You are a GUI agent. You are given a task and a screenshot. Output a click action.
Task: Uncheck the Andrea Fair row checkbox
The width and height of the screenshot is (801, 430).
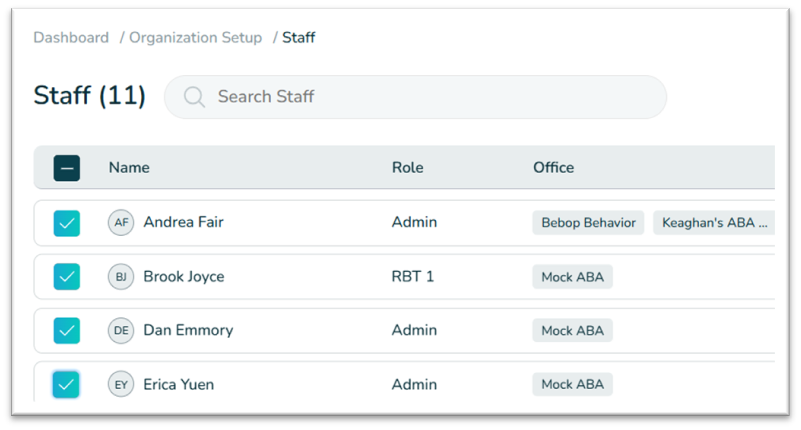click(67, 223)
